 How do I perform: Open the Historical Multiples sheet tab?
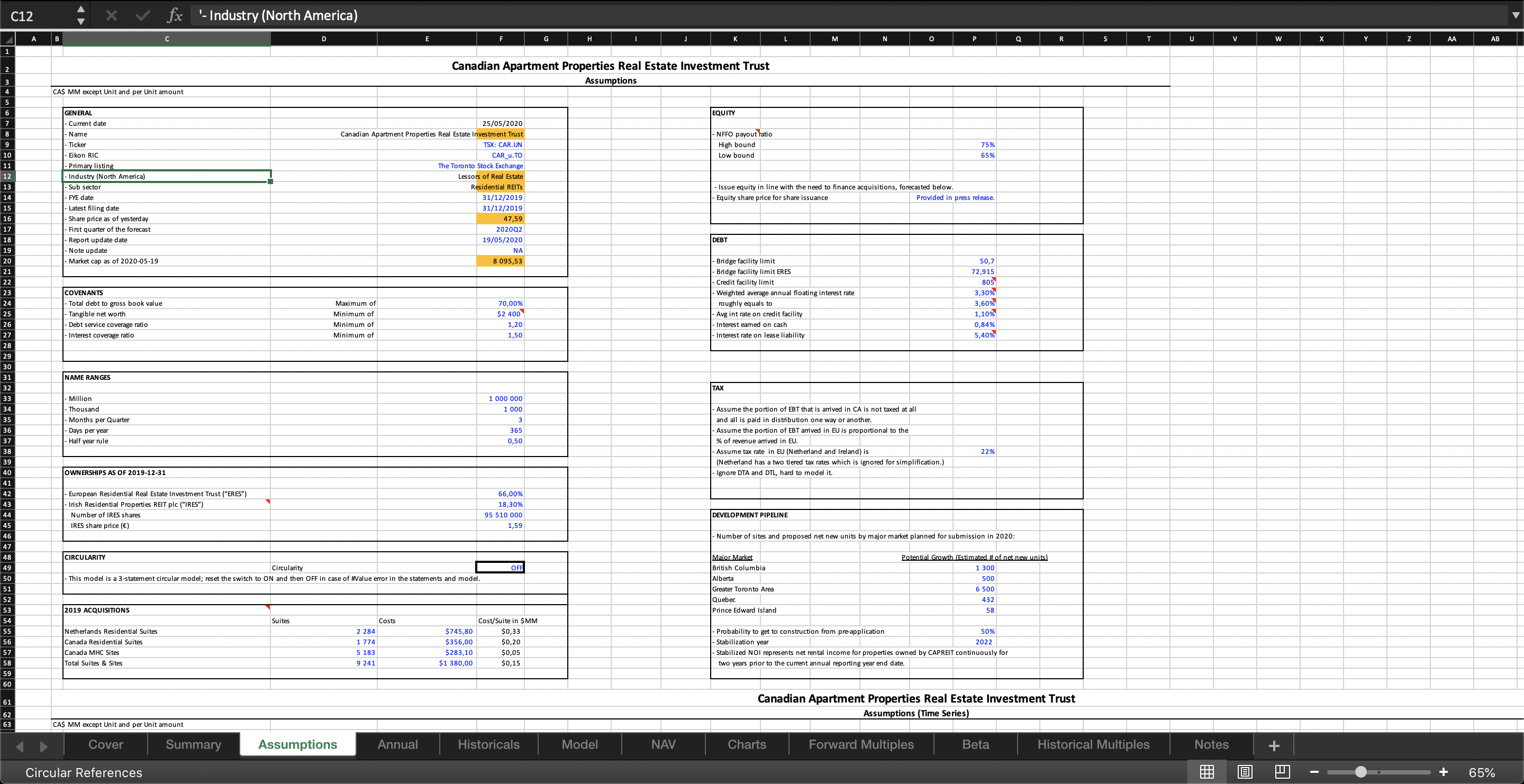click(x=1093, y=744)
